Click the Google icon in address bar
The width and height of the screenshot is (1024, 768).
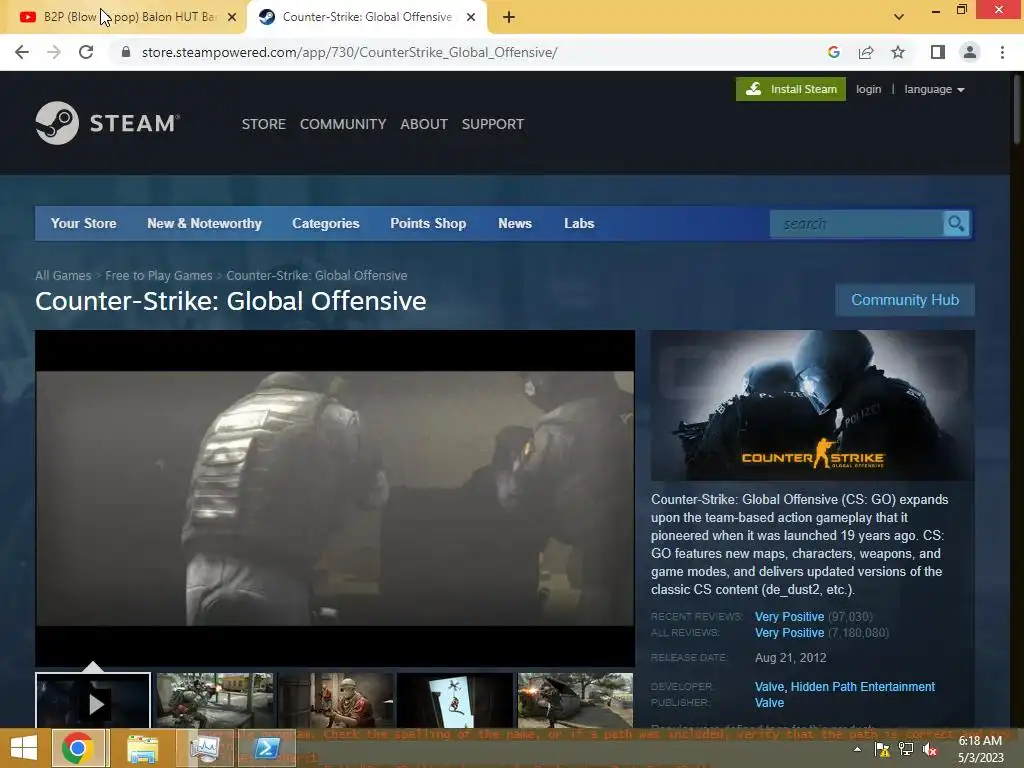(x=833, y=52)
